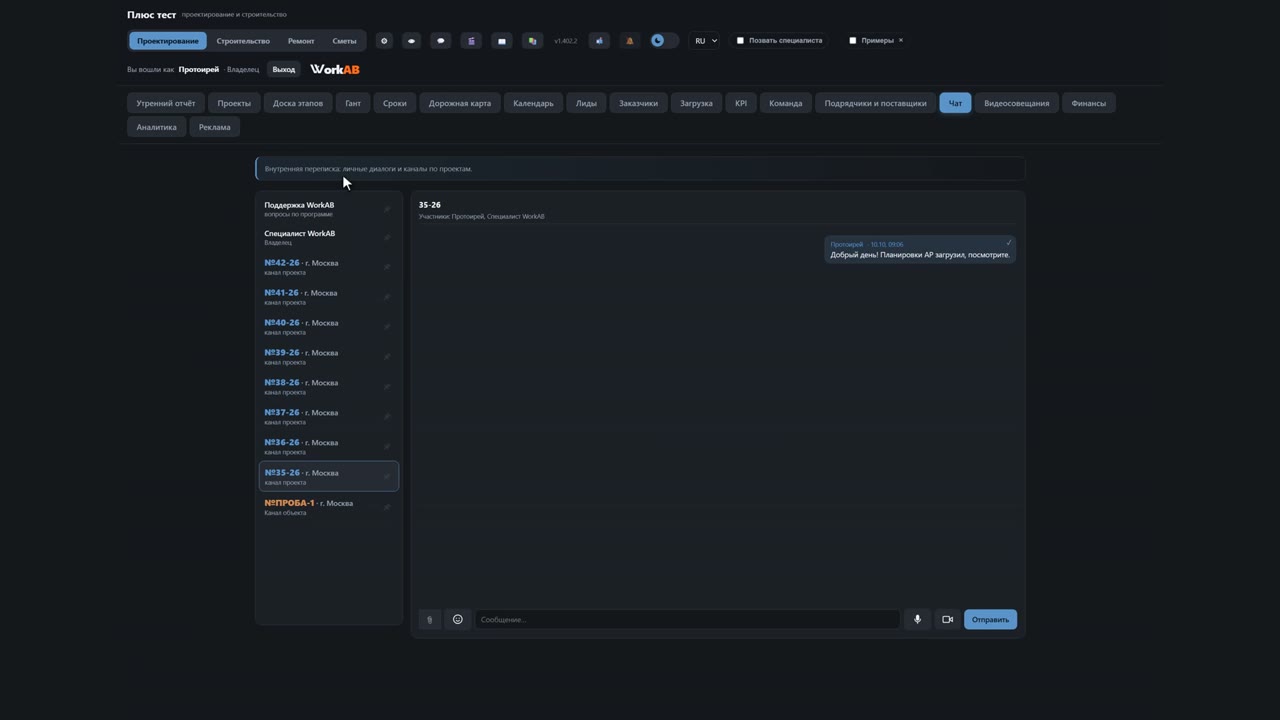Image resolution: width=1280 pixels, height=720 pixels.
Task: Click the thumbs-up icon next to version number
Action: [x=599, y=41]
